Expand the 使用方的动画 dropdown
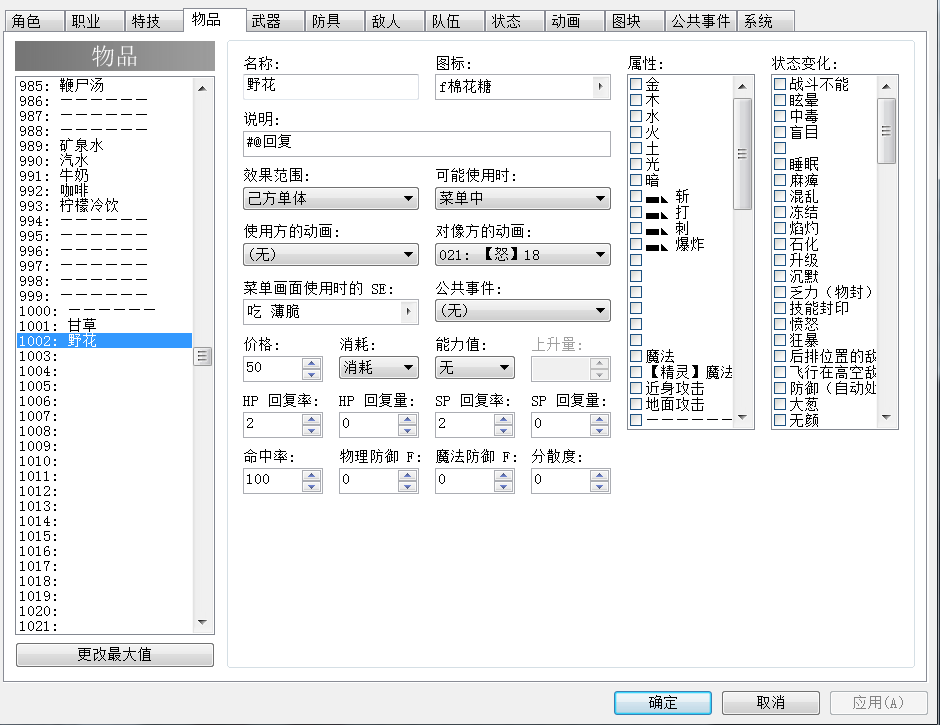The width and height of the screenshot is (940, 725). pos(331,255)
